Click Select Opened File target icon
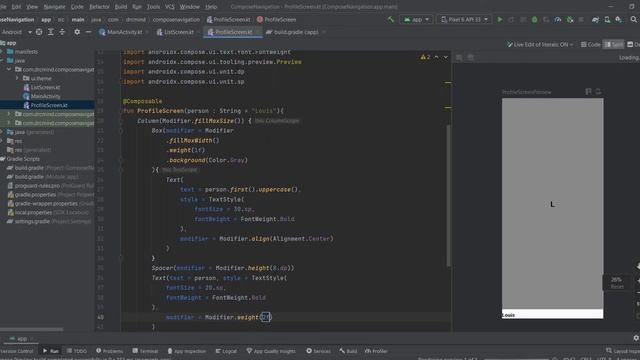This screenshot has height=360, width=640. click(39, 32)
